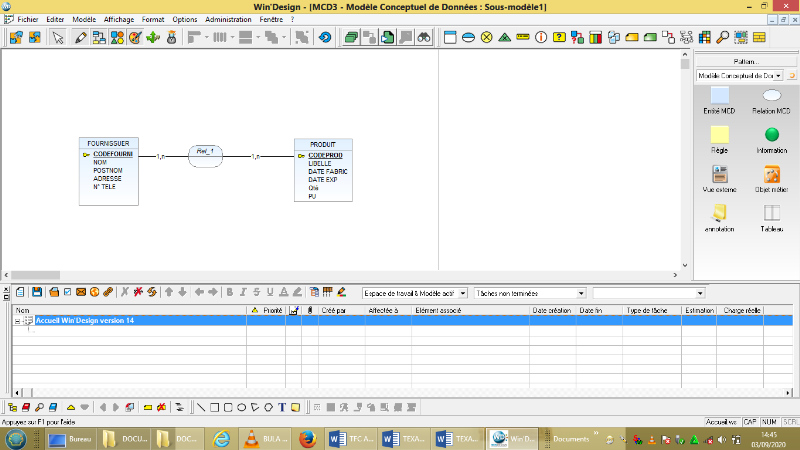Collapse the Accueil Win'Design tree node
This screenshot has width=800, height=450.
pos(18,321)
